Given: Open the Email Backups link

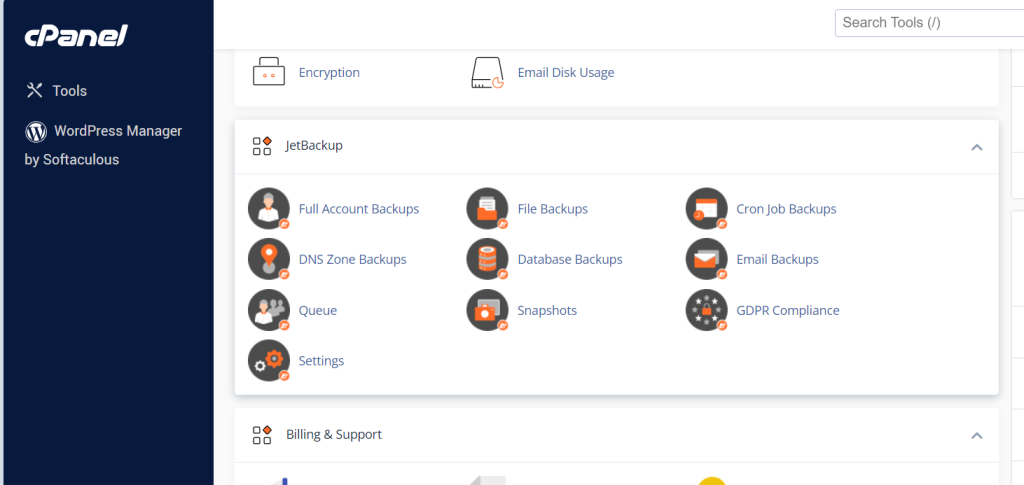Looking at the screenshot, I should click(777, 259).
